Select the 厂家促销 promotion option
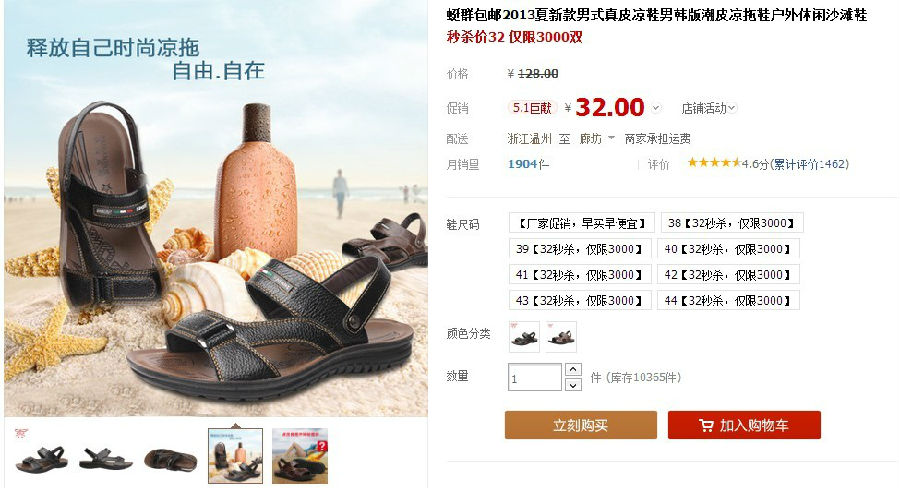900x488 pixels. [x=581, y=223]
